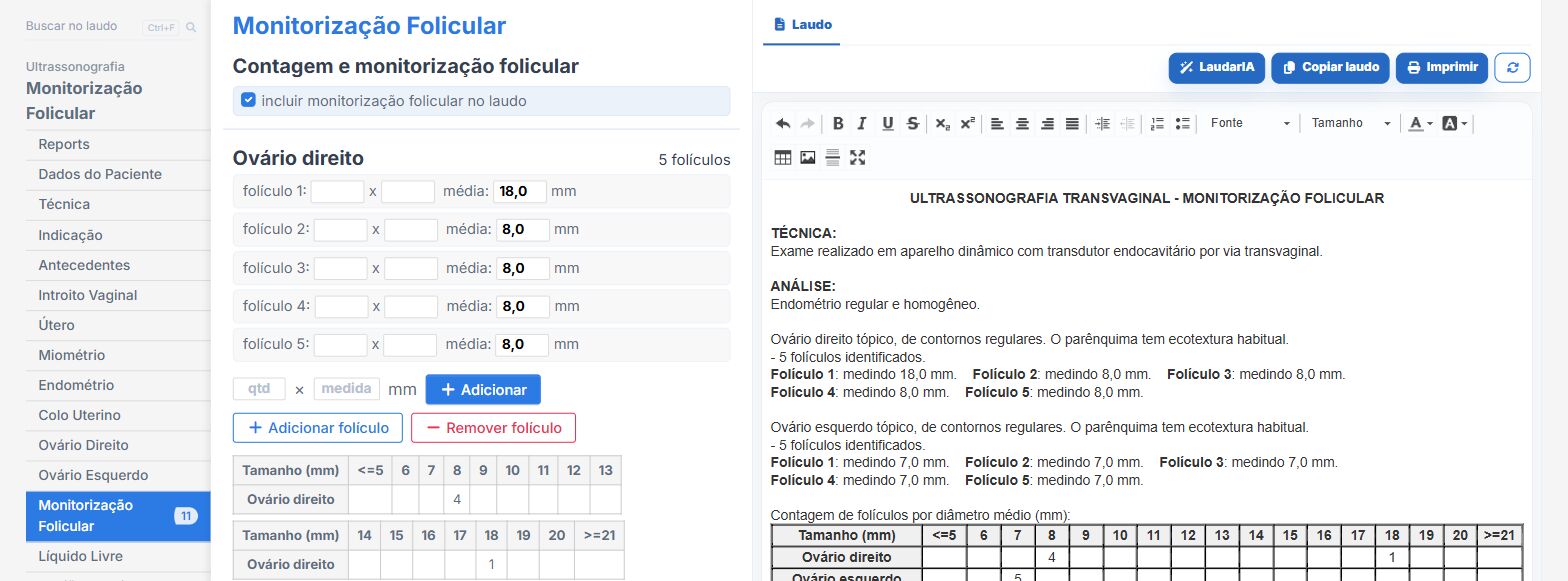1568x581 pixels.
Task: Toggle bold formatting
Action: [838, 124]
